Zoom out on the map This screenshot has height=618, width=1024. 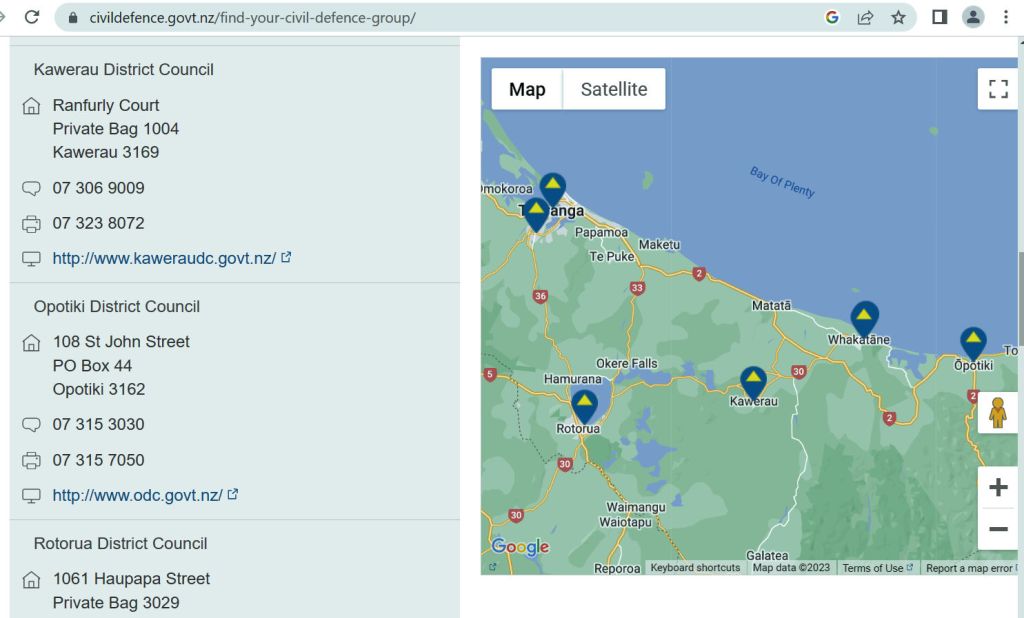(997, 529)
